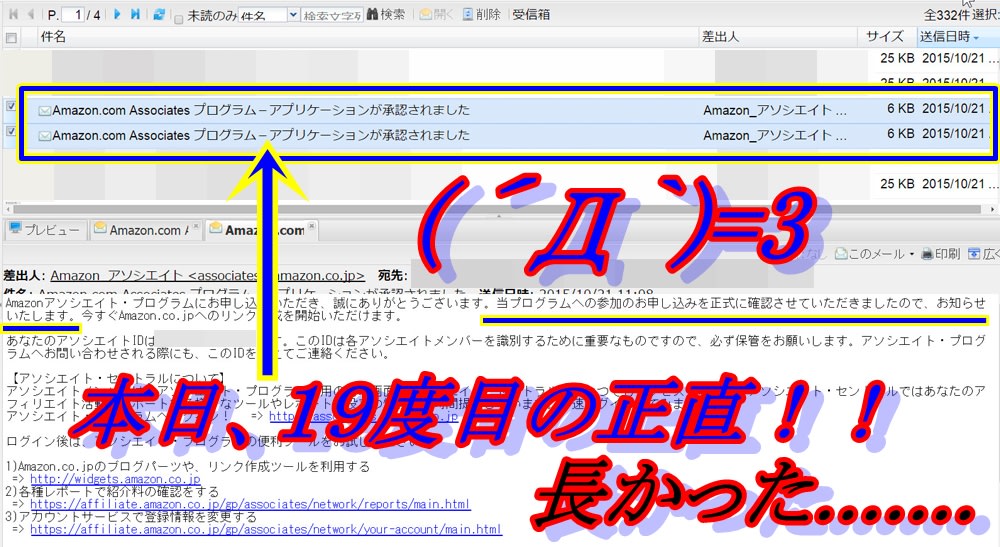Viewport: 1000px width, 547px height.
Task: Click the 広く widen view button
Action: tap(983, 254)
